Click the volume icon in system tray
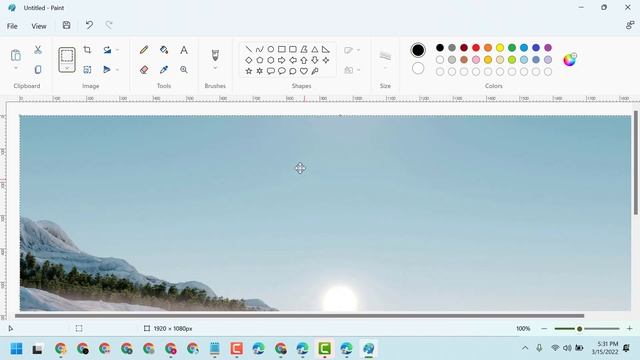The width and height of the screenshot is (640, 360). click(567, 348)
